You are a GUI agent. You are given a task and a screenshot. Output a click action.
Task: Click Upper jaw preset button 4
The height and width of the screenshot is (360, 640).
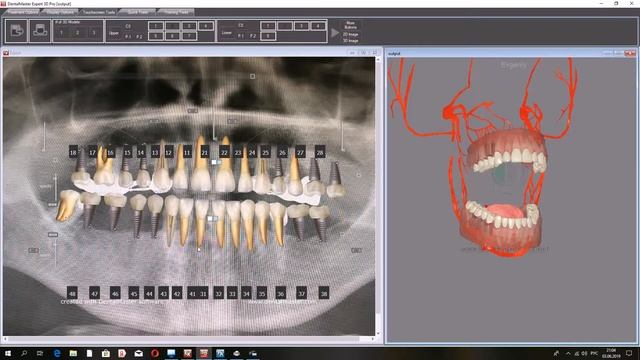205,26
